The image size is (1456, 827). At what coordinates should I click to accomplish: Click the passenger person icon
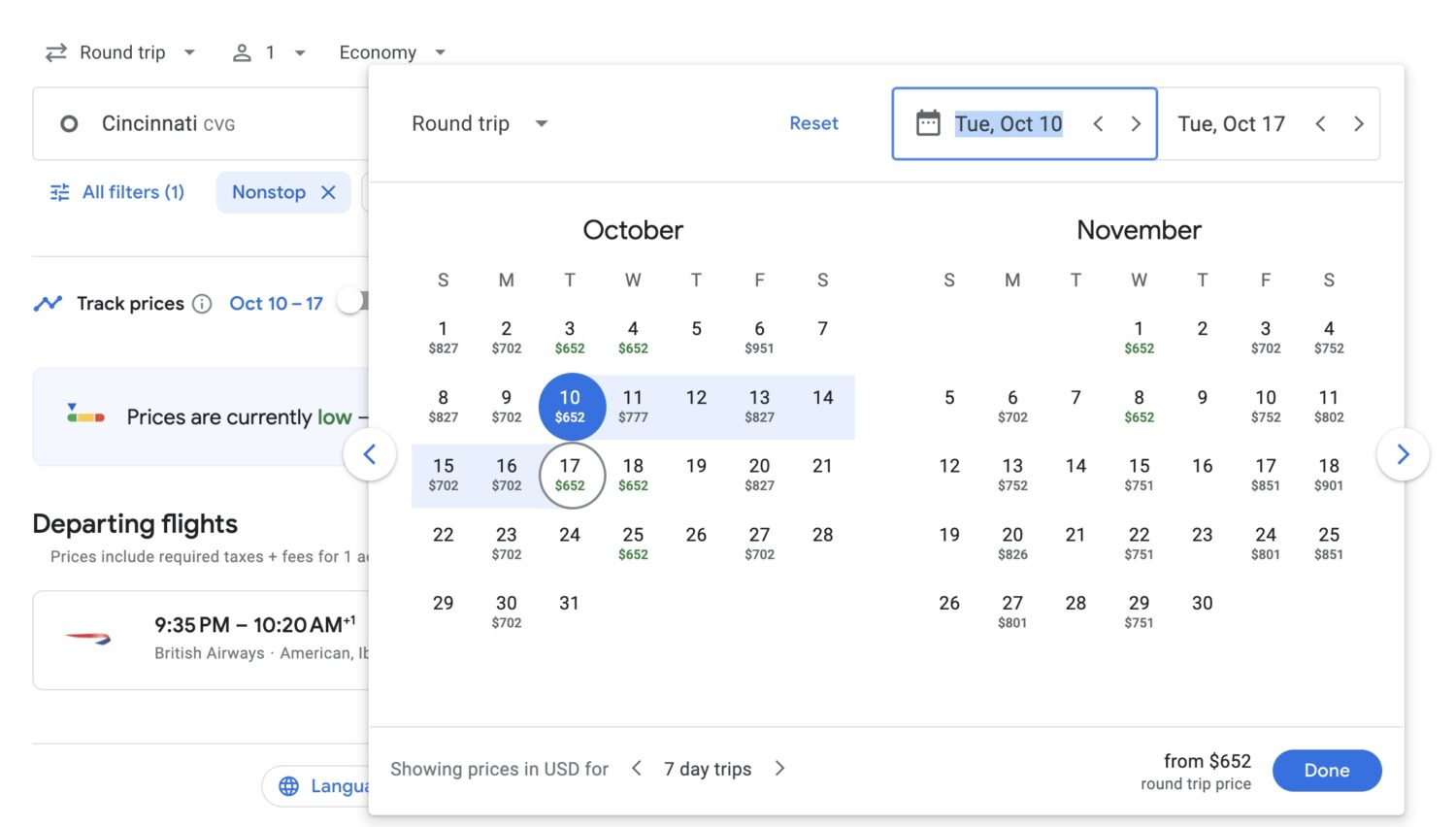click(x=240, y=51)
